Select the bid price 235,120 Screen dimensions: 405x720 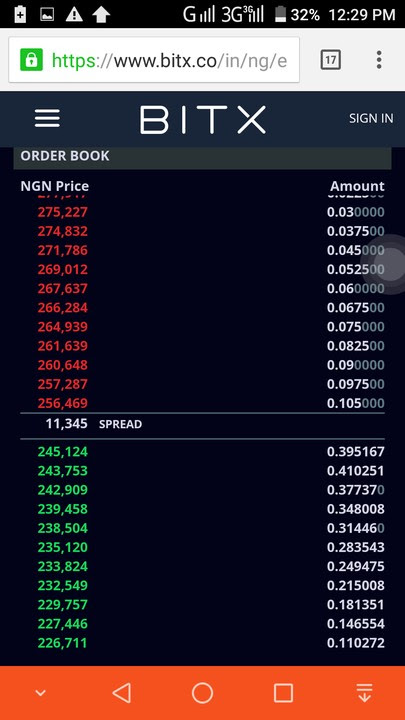[62, 547]
